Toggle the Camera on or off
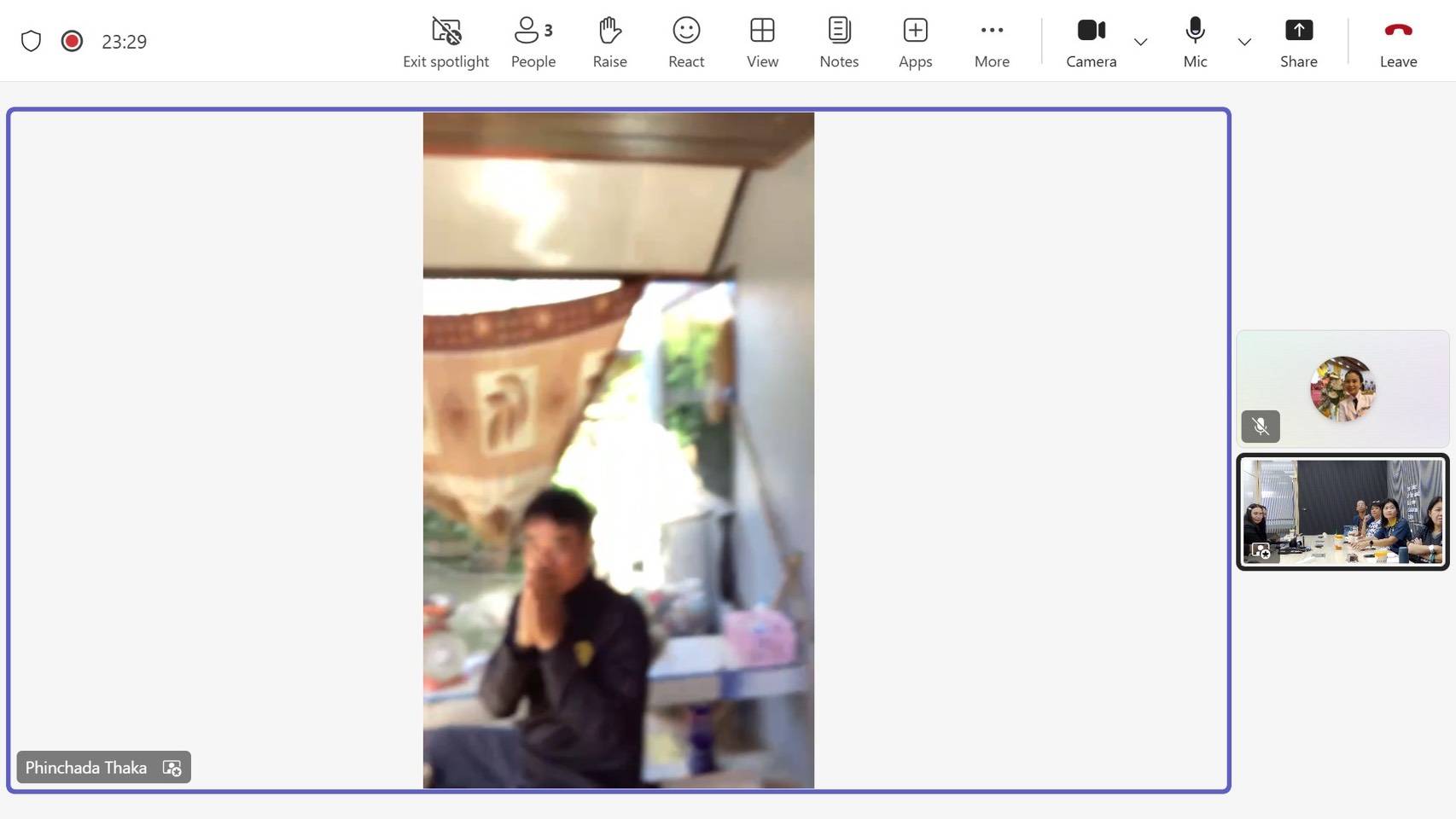This screenshot has height=819, width=1456. click(1091, 42)
